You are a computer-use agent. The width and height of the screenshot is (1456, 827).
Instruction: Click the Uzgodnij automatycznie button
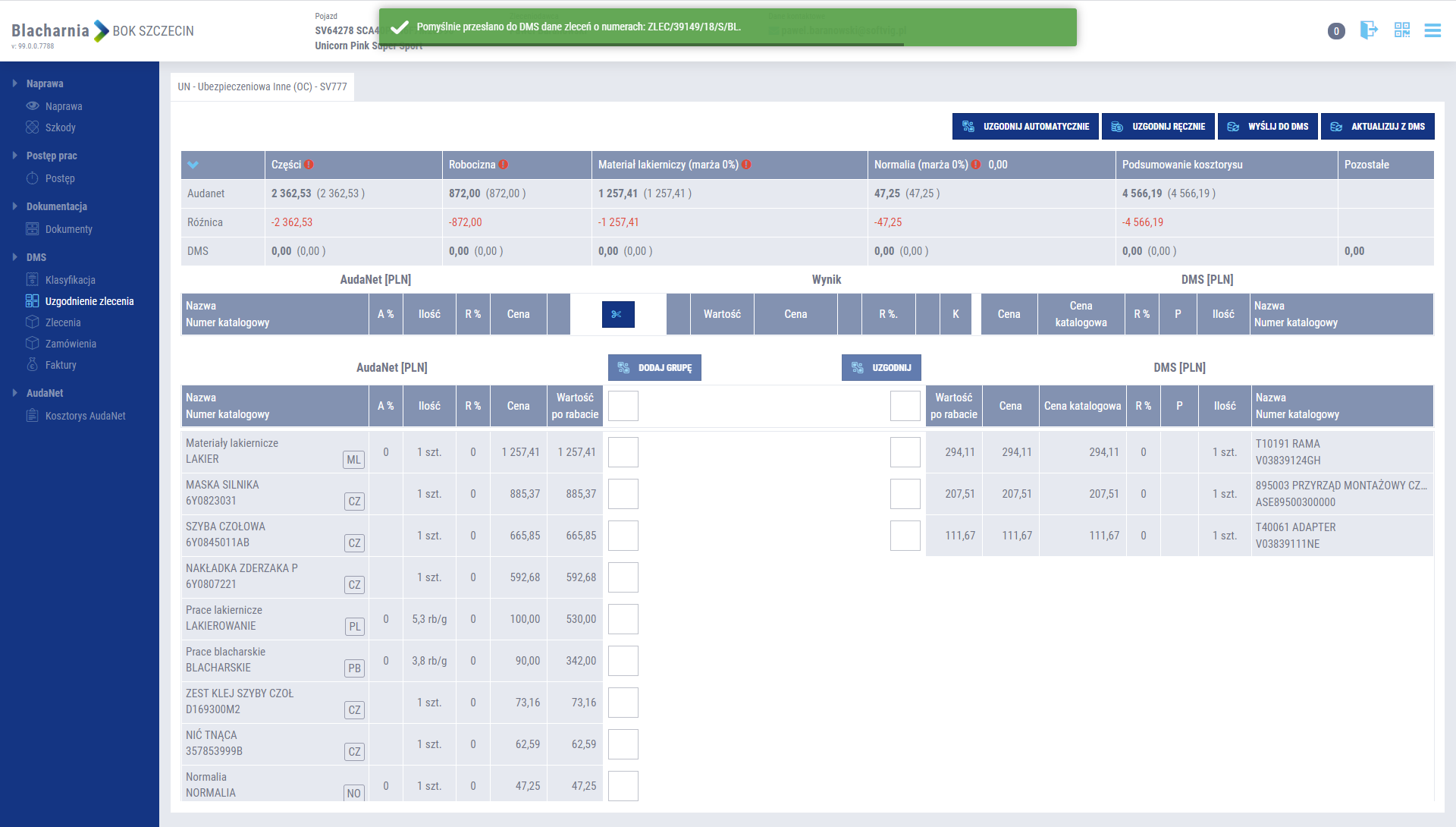tap(1025, 127)
